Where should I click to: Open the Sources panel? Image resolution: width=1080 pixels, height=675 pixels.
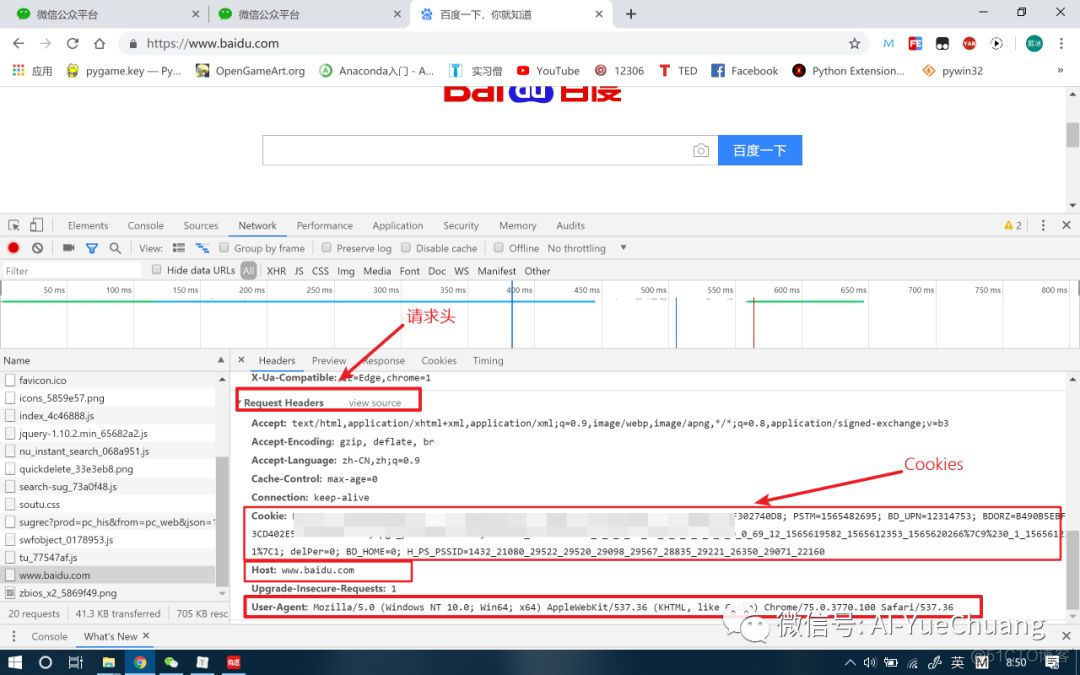coord(200,225)
